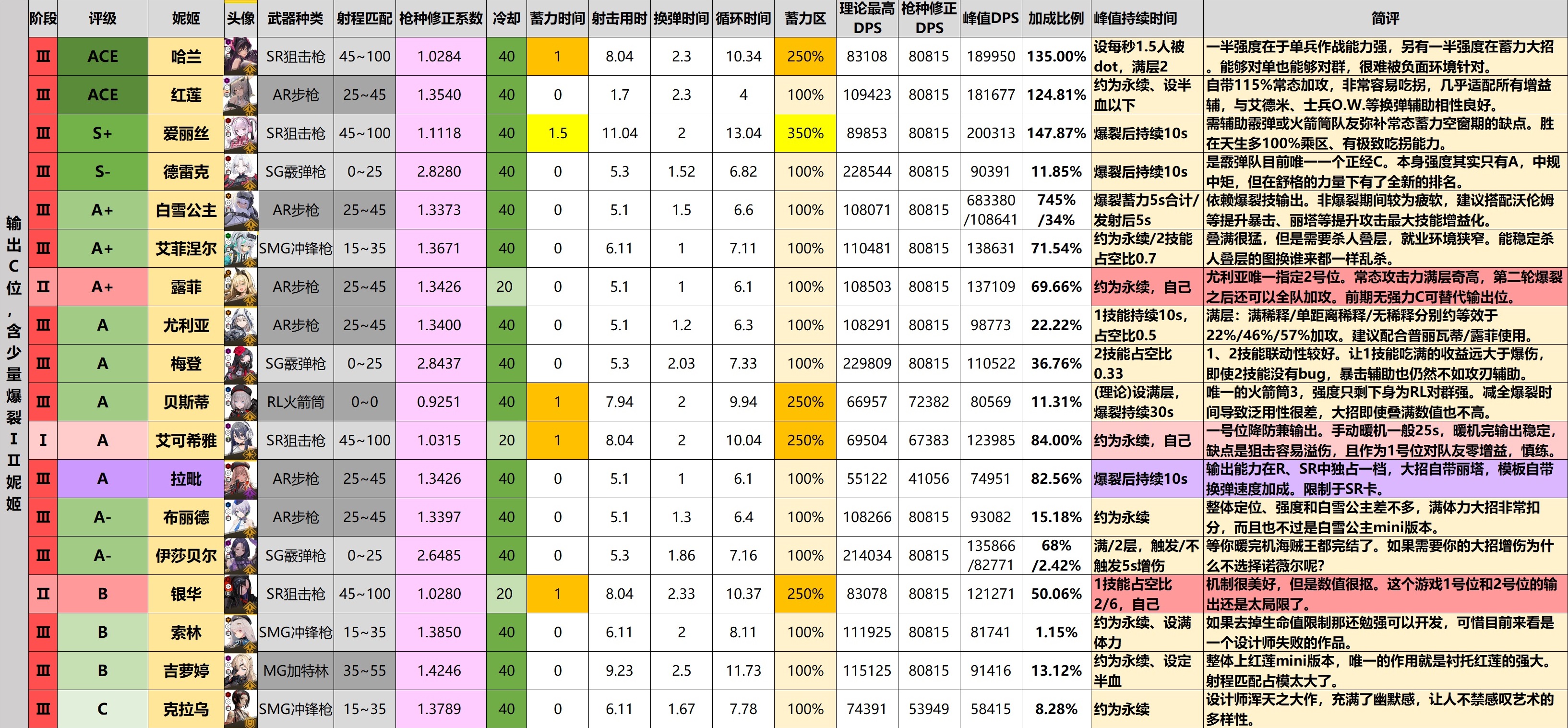Select 露菲's character avatar
Screen dimensions: 1568x728
(x=240, y=286)
